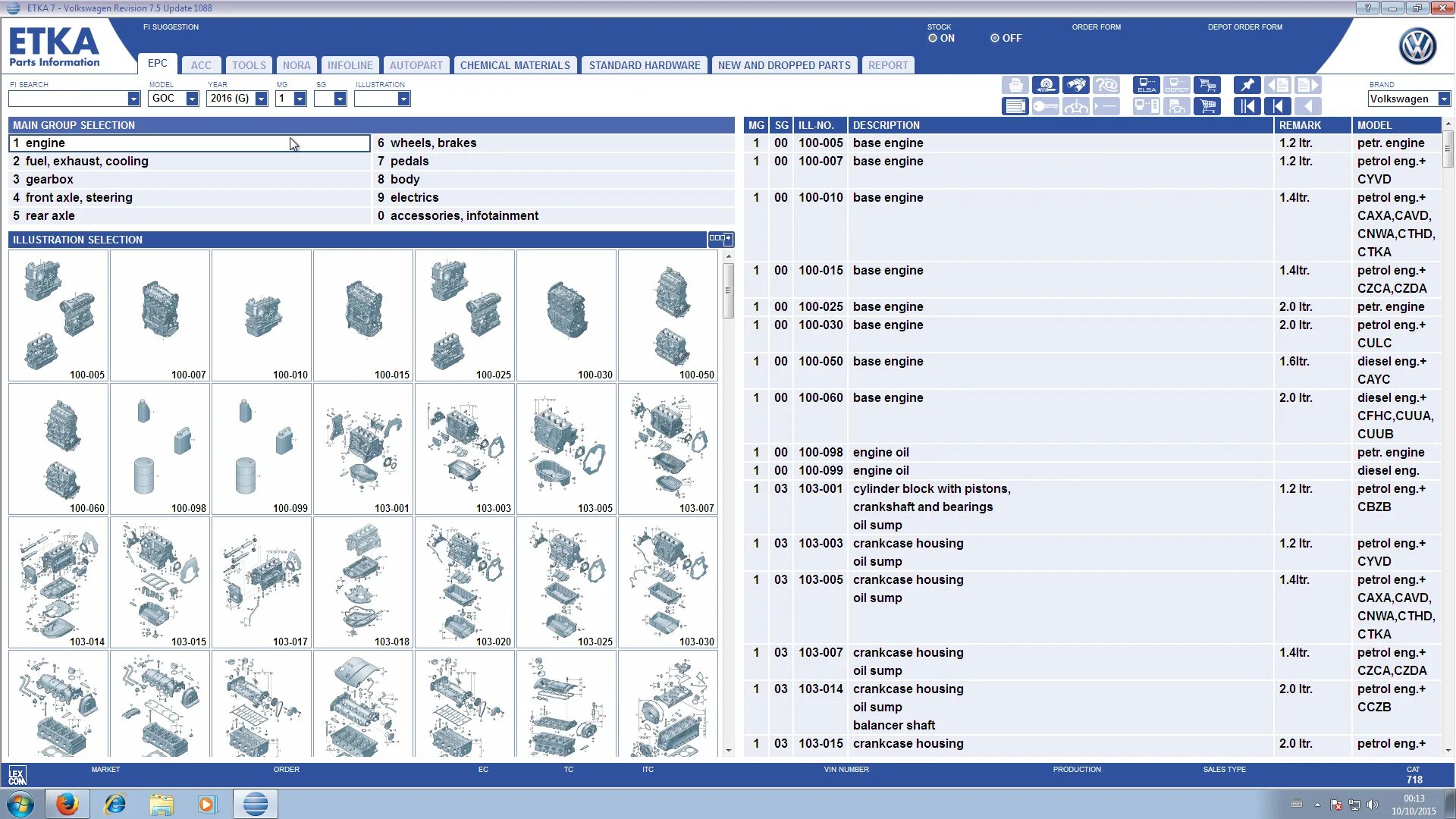Open the FI Search dropdown
The width and height of the screenshot is (1456, 819).
coord(133,99)
